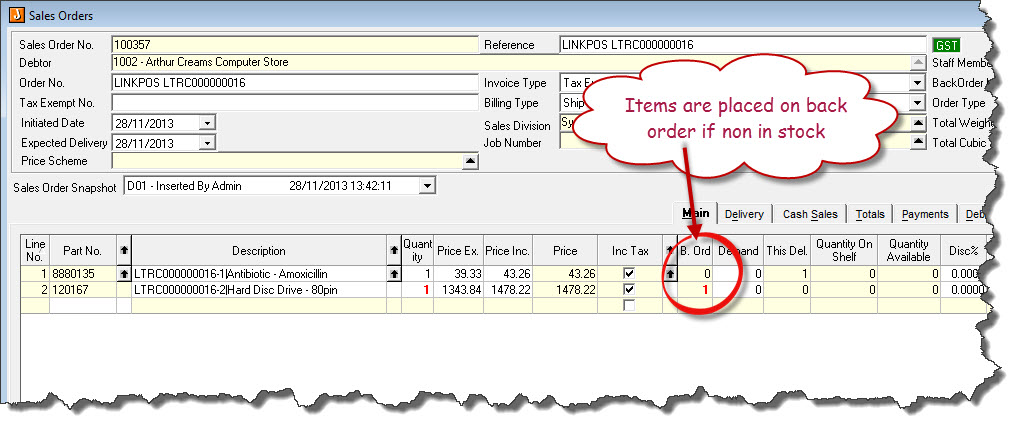This screenshot has height=433, width=1023.
Task: Click the Price Scheme field
Action: pyautogui.click(x=287, y=161)
